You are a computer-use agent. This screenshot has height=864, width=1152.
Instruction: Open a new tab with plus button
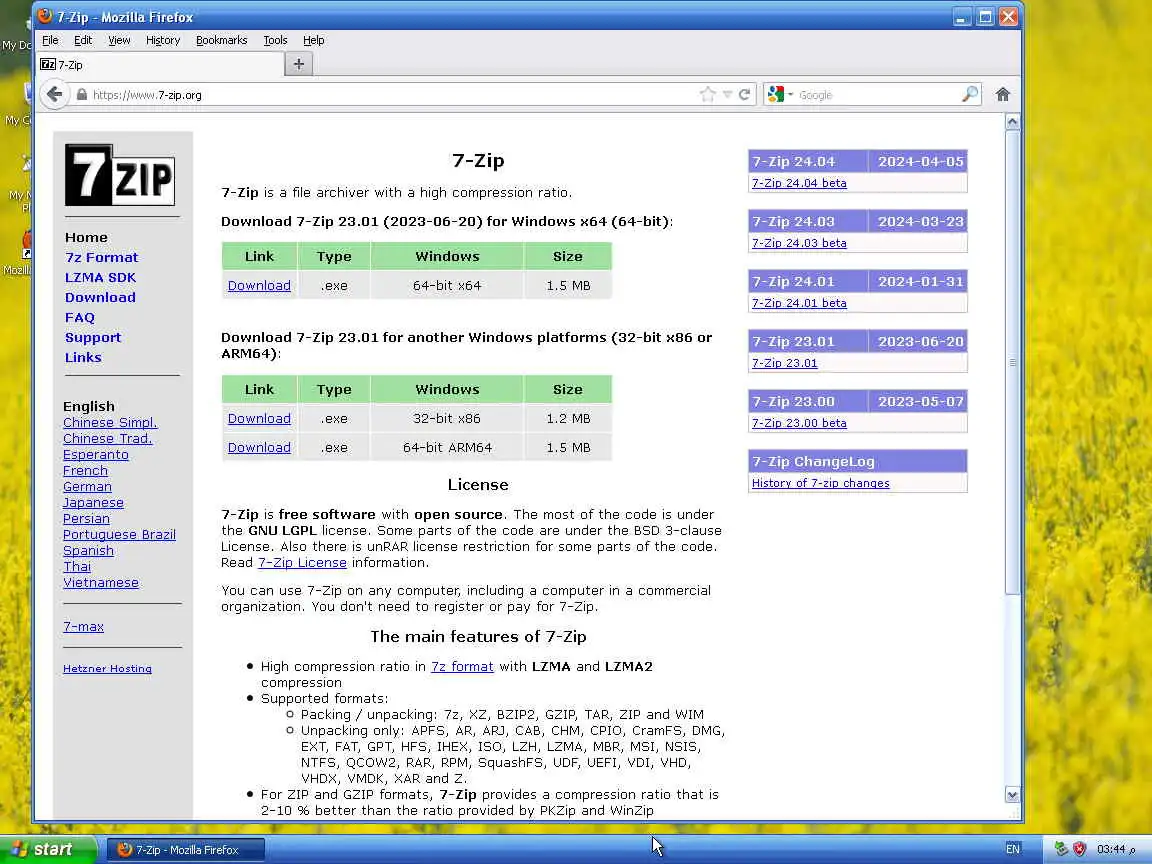tap(298, 65)
